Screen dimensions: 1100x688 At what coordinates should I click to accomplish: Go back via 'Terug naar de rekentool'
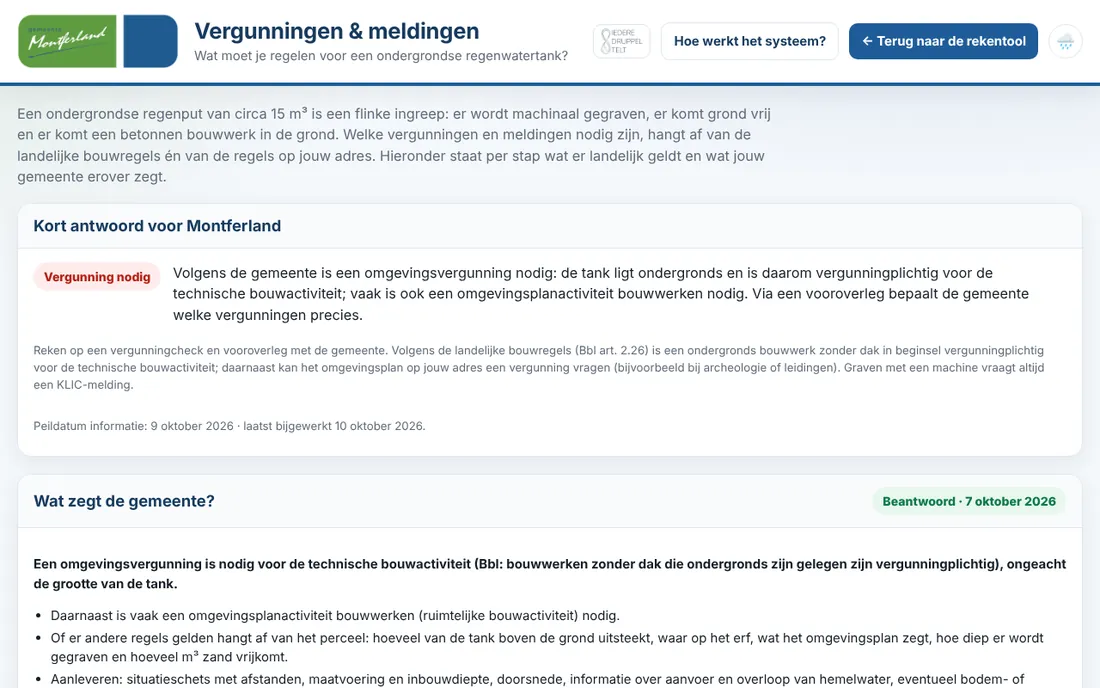click(943, 41)
